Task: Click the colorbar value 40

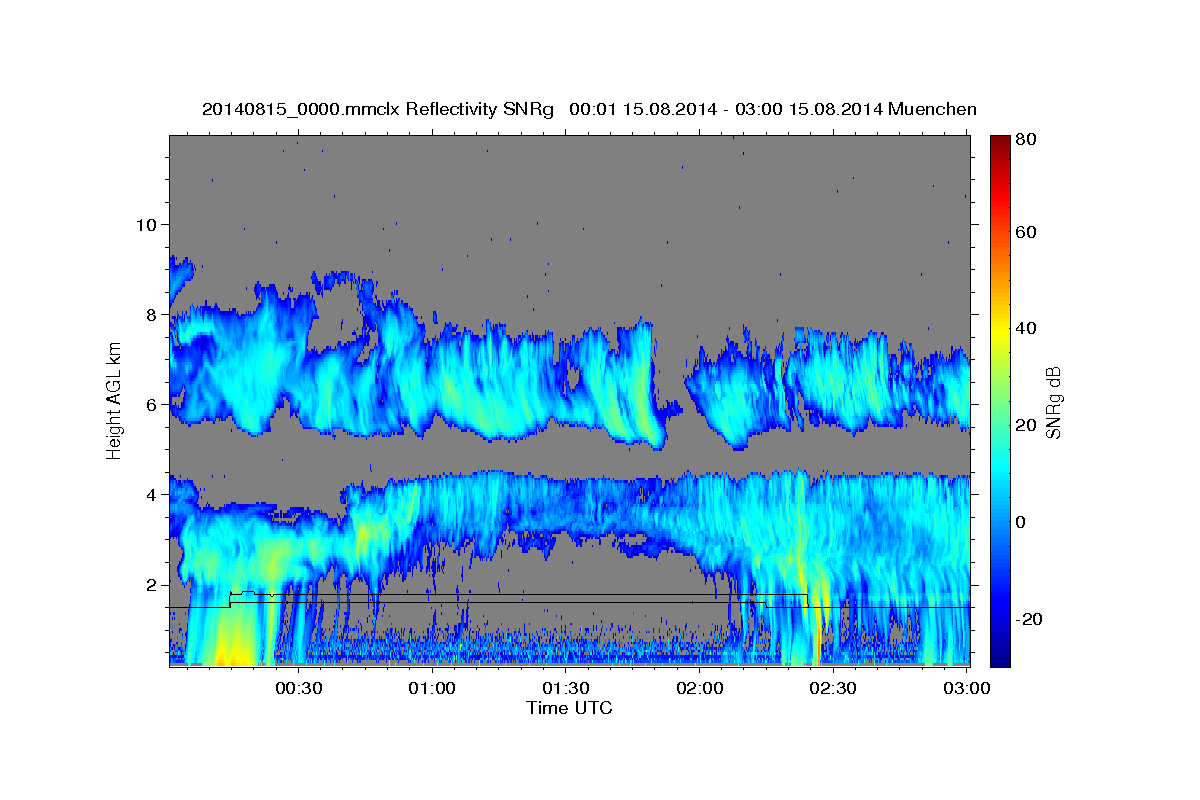Action: (x=1027, y=328)
